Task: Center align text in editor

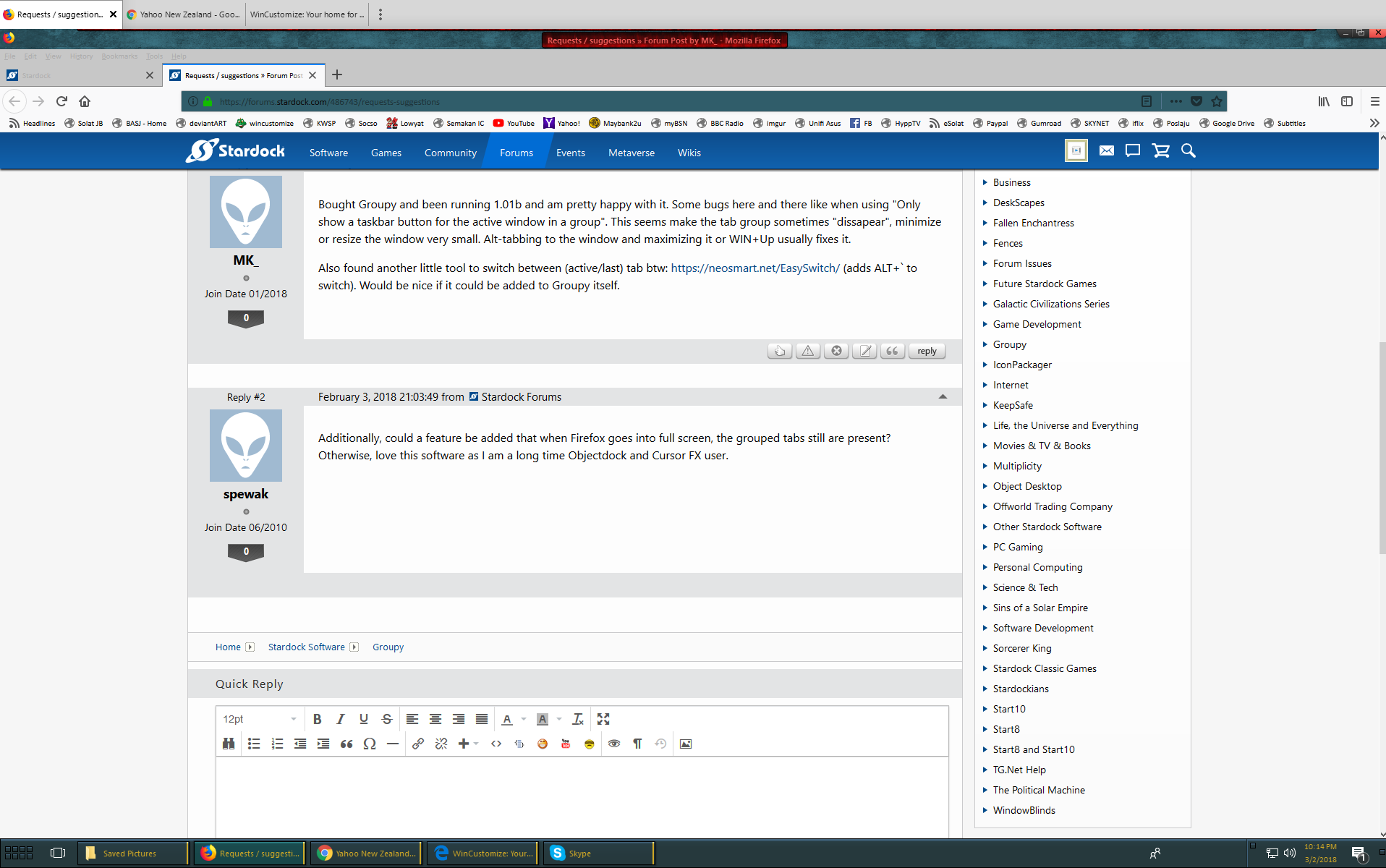Action: coord(435,719)
